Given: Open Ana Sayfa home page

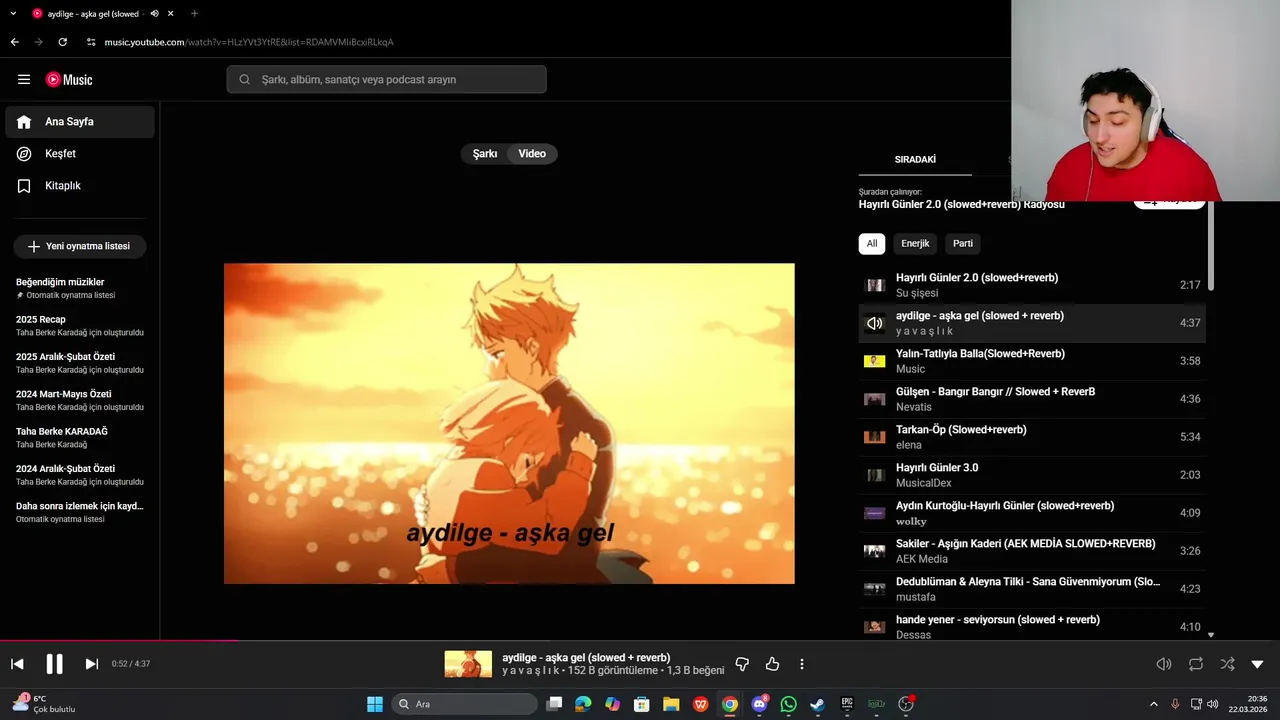Looking at the screenshot, I should tap(80, 122).
